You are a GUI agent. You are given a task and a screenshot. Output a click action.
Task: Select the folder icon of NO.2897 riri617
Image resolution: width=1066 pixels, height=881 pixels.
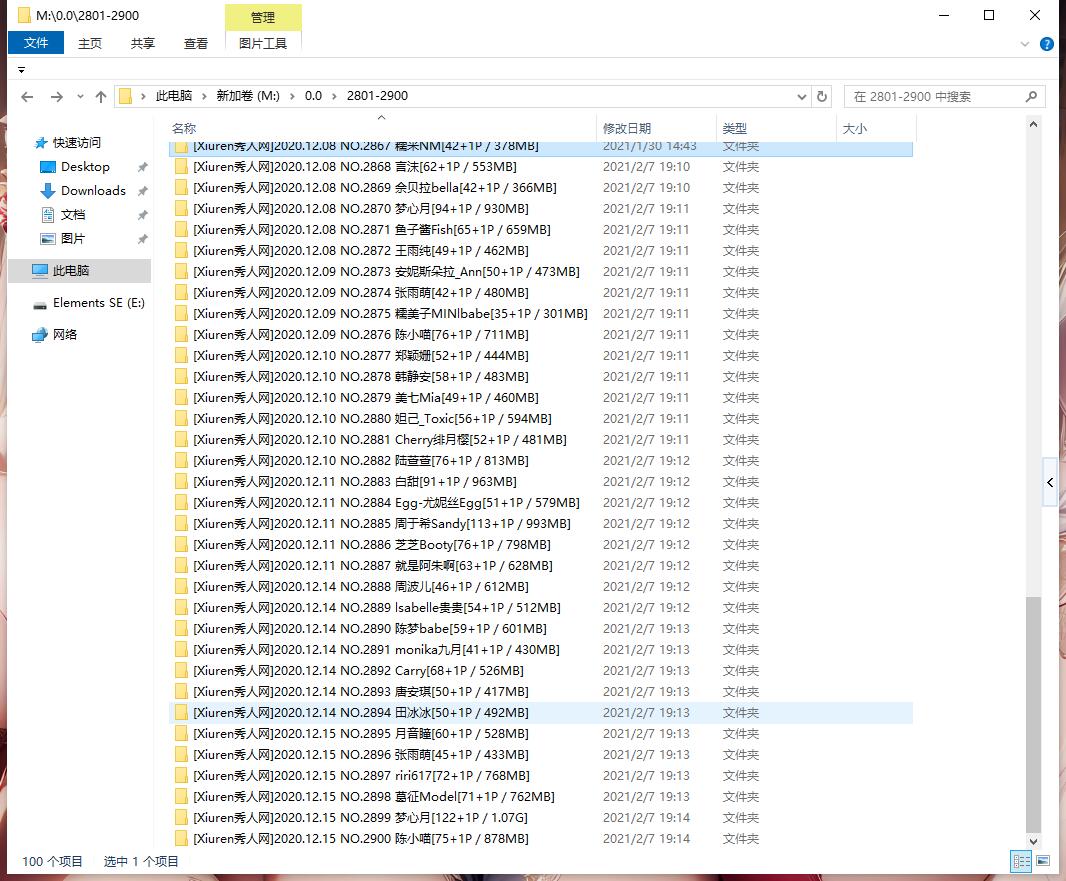click(x=181, y=776)
